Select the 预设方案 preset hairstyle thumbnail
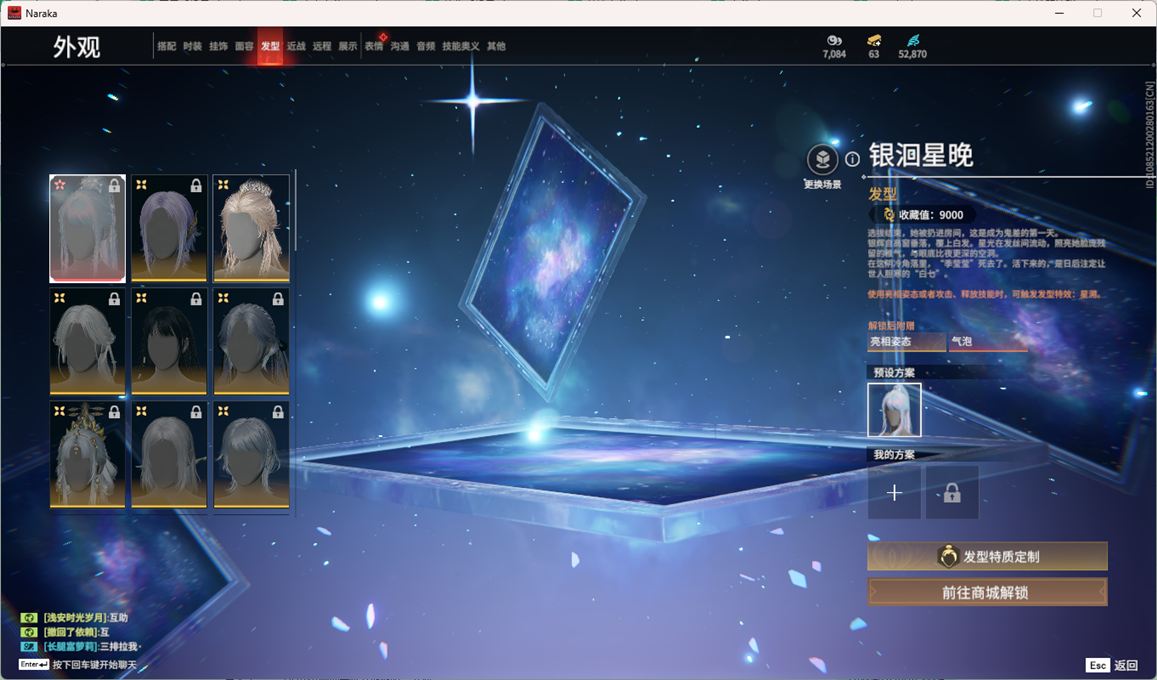 [894, 409]
